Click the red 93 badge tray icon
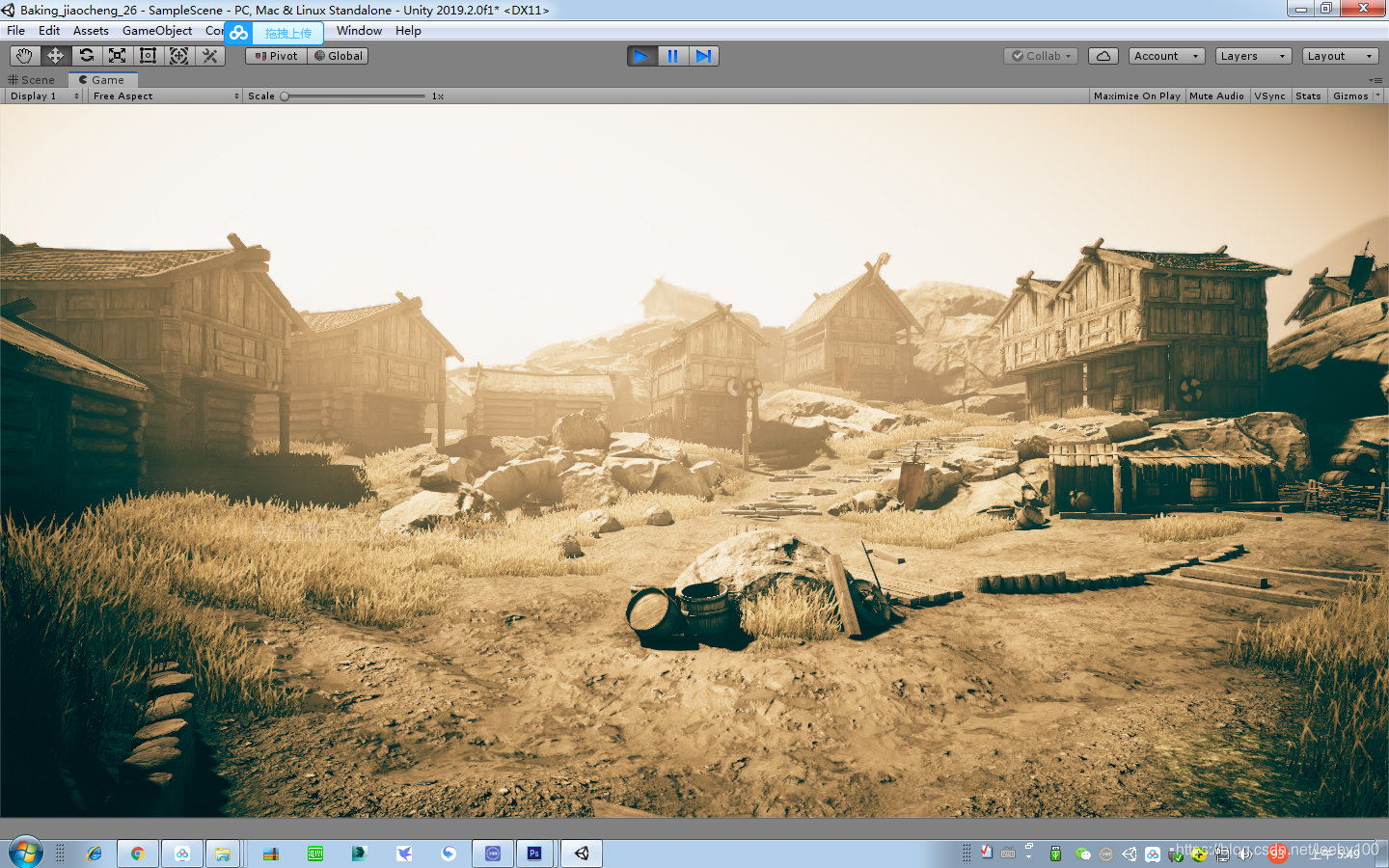This screenshot has height=868, width=1389. pyautogui.click(x=1277, y=854)
